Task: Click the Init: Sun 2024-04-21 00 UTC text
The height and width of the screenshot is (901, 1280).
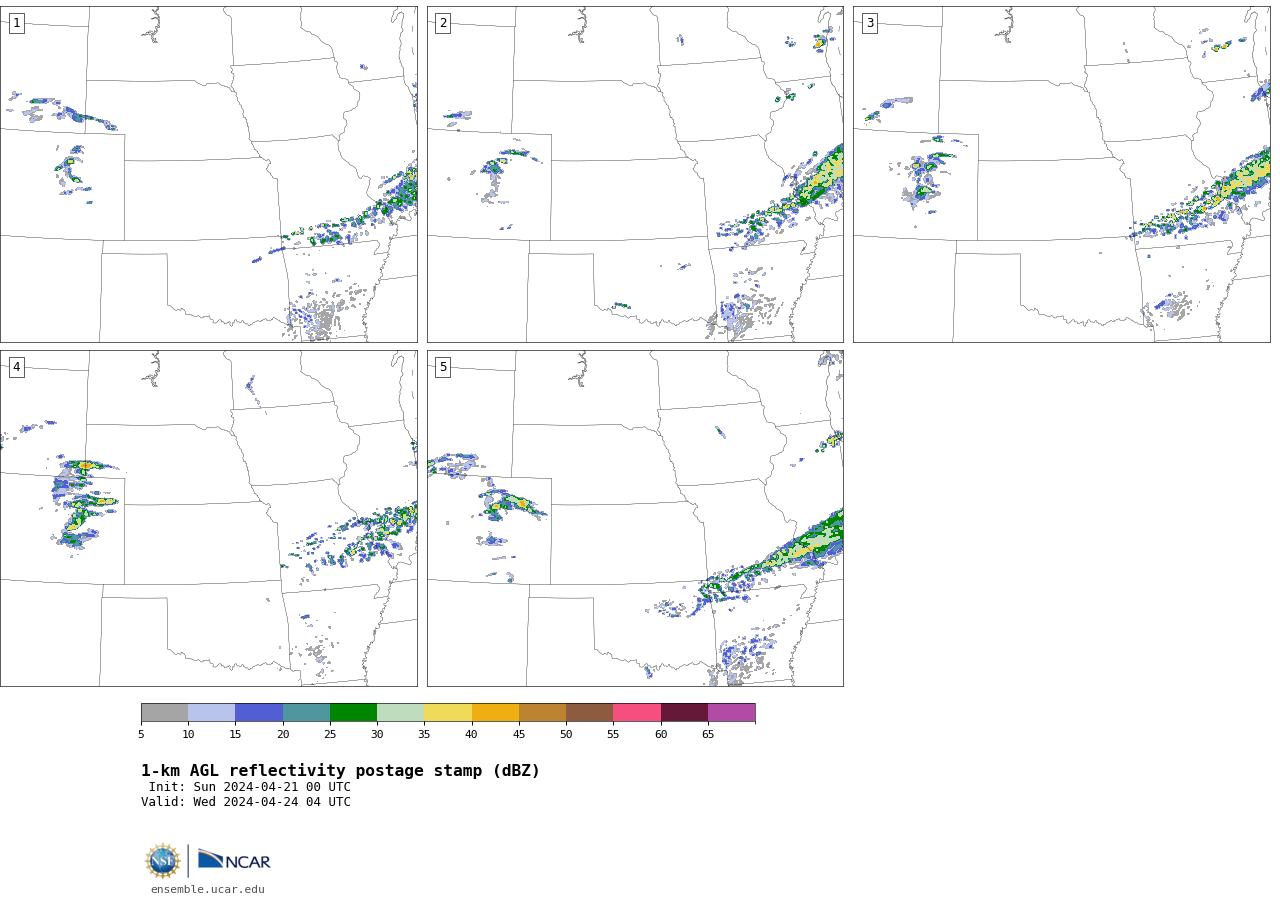Action: tap(250, 787)
